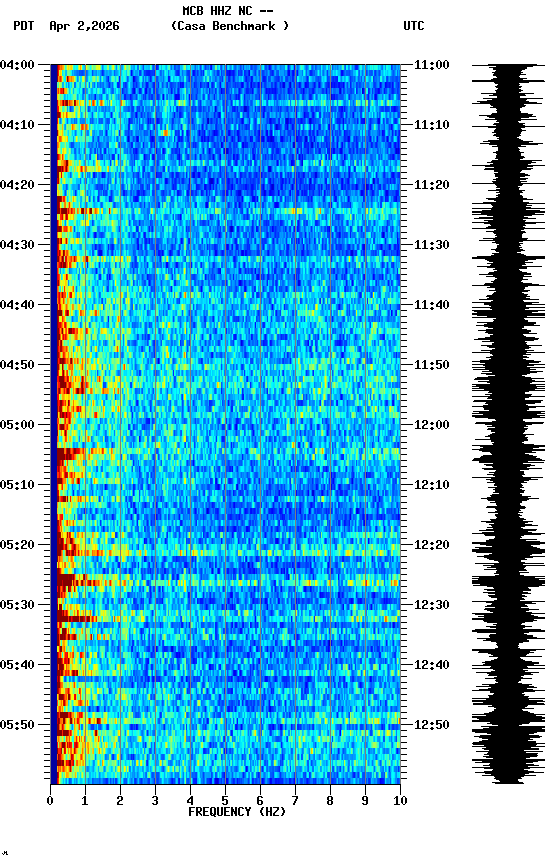The width and height of the screenshot is (552, 864).
Task: Click frequency axis tick '1'
Action: [85, 801]
